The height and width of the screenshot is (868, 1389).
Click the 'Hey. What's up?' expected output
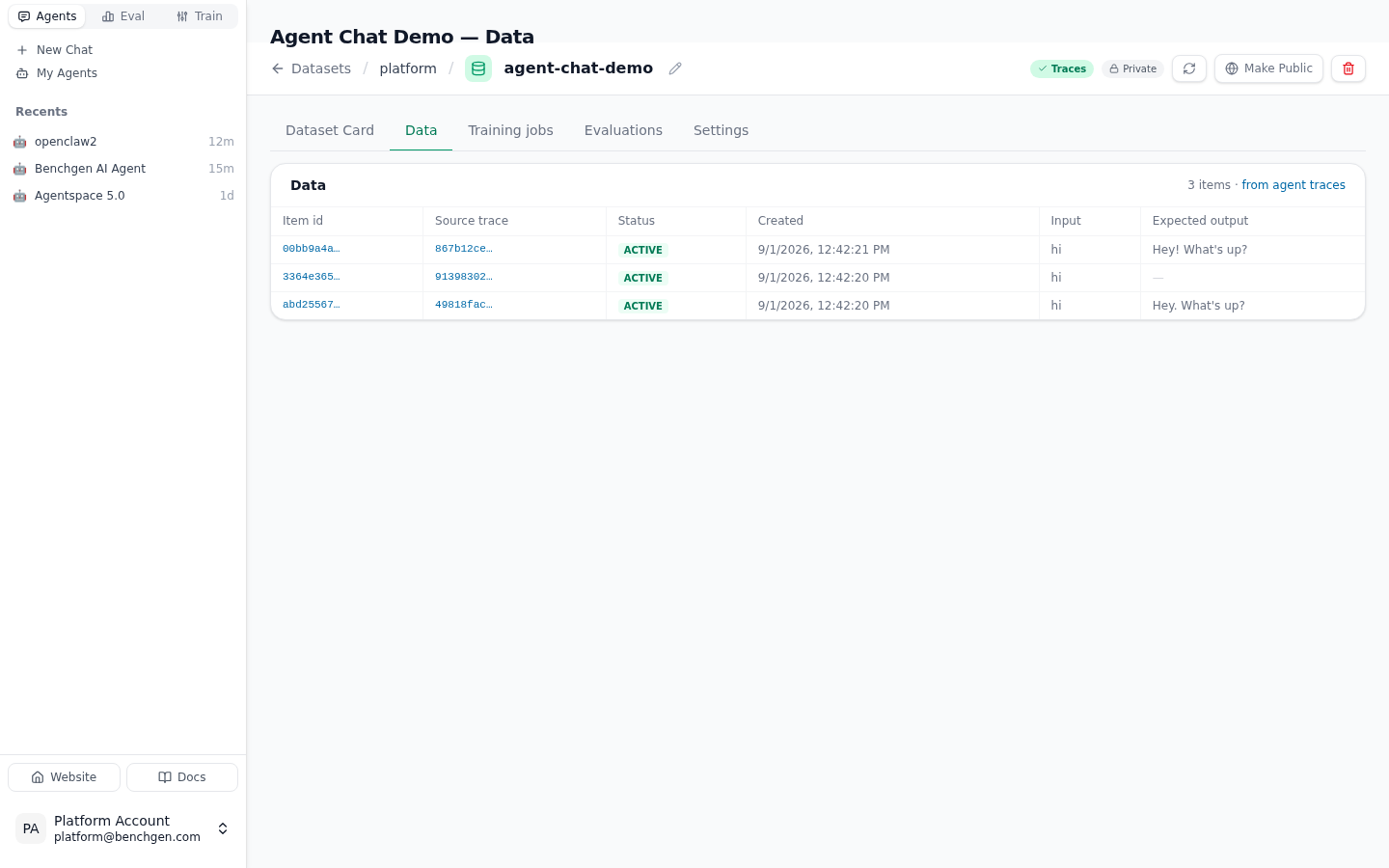(1199, 306)
